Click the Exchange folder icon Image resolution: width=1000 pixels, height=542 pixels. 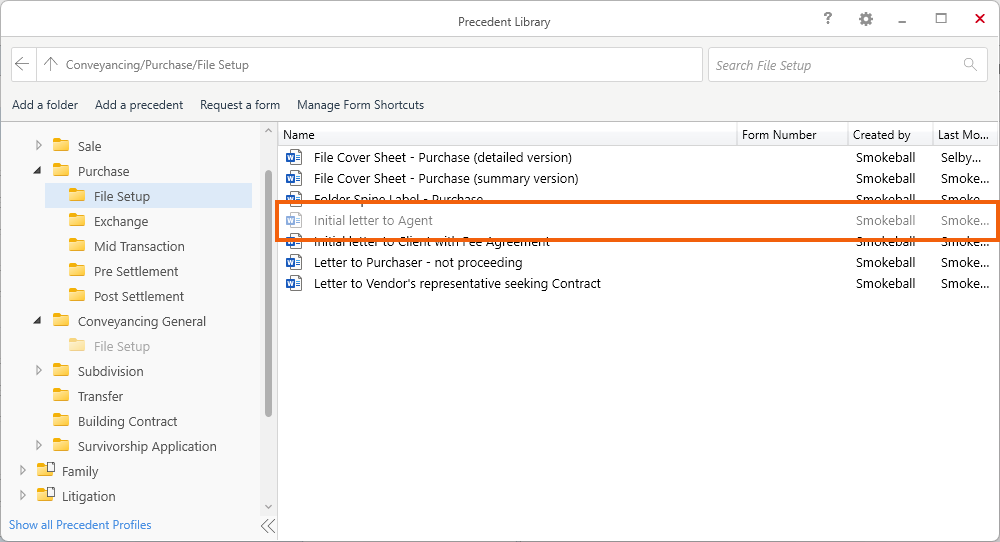(x=77, y=221)
